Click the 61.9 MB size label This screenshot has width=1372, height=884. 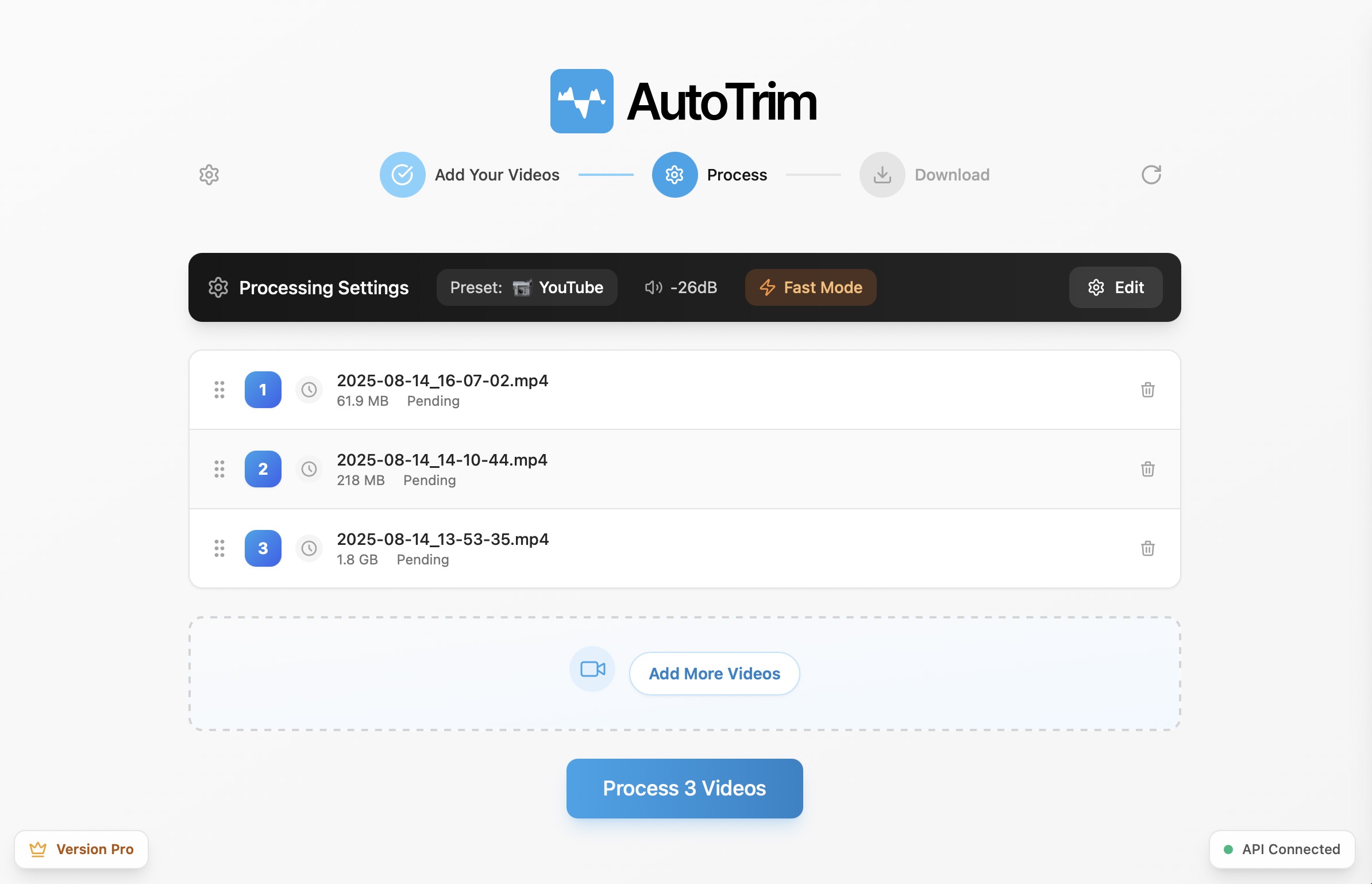pos(363,401)
